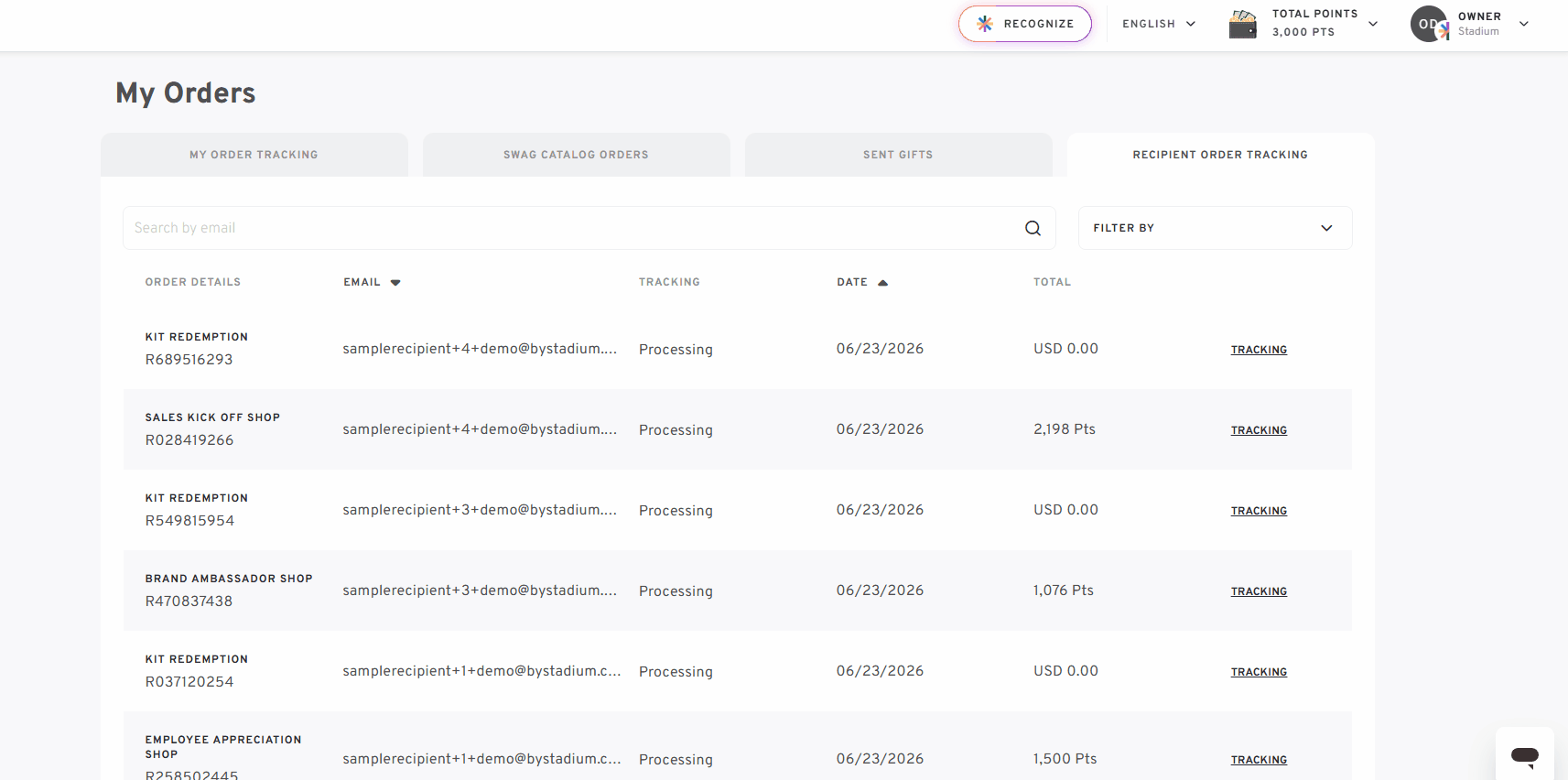This screenshot has width=1568, height=780.
Task: Click the wallet points icon
Action: coord(1243,24)
